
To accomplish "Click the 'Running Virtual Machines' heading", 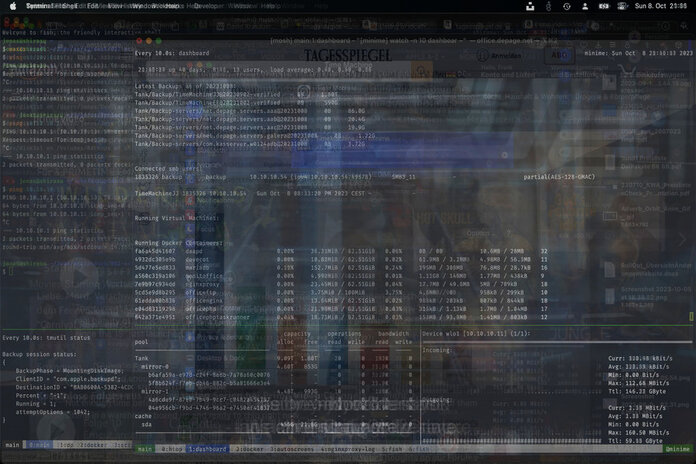I will 177,218.
